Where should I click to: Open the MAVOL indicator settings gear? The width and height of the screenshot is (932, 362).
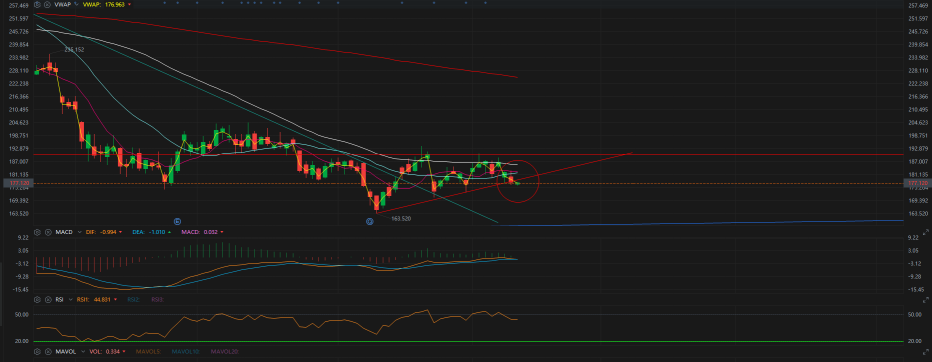click(37, 352)
